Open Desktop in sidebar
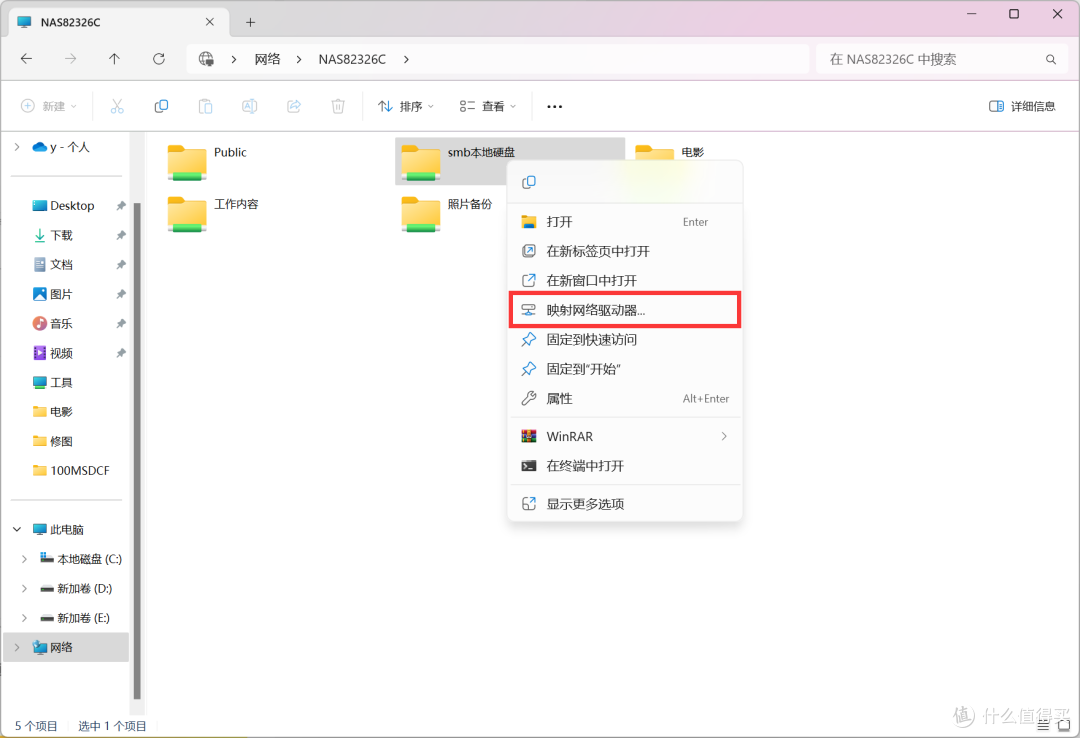Viewport: 1080px width, 738px height. pyautogui.click(x=63, y=205)
